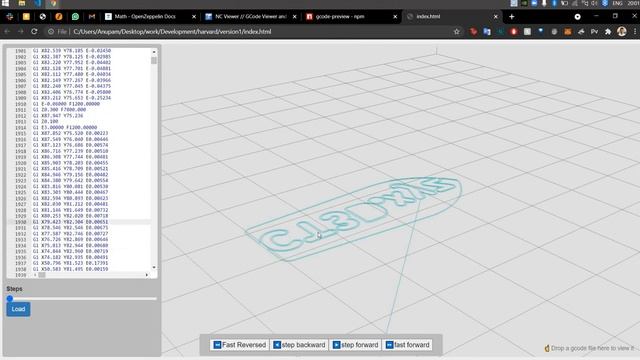Click the step forward button

point(356,345)
